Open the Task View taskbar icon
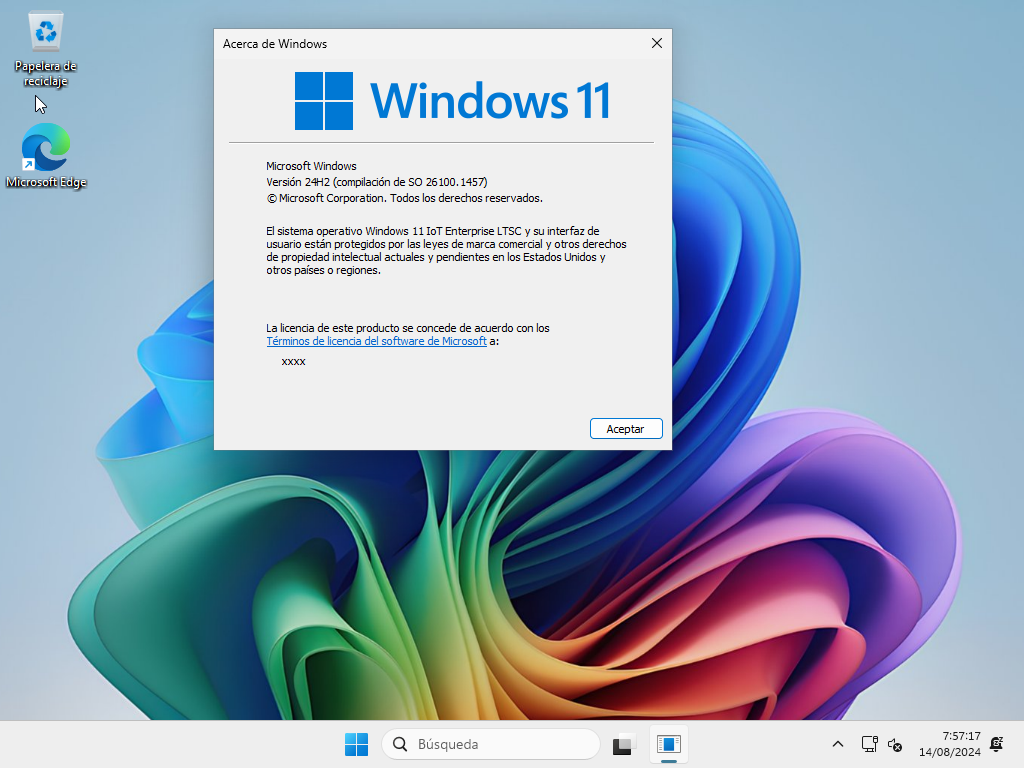The width and height of the screenshot is (1024, 768). pos(624,744)
